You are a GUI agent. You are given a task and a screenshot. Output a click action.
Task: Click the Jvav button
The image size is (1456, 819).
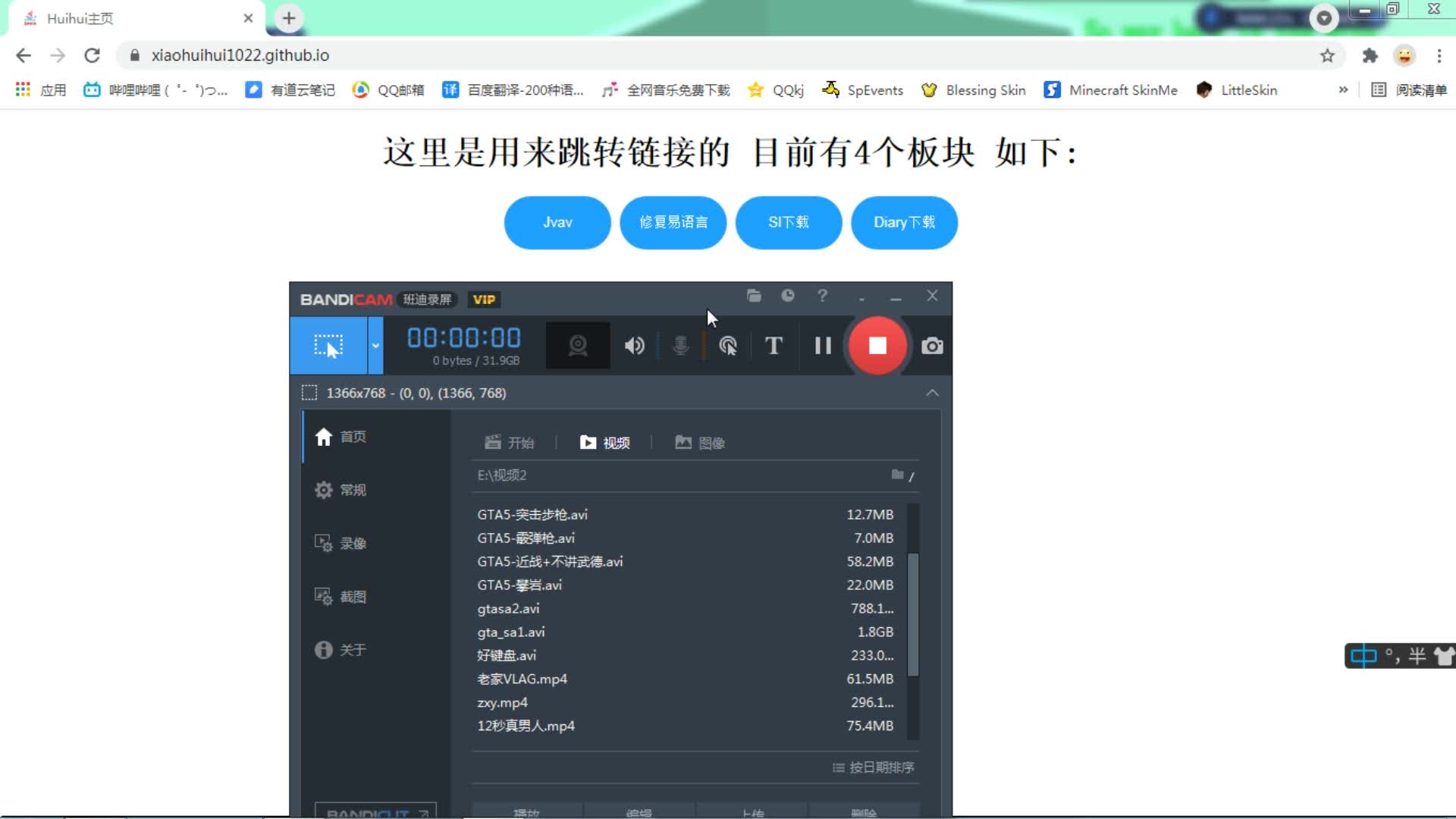[557, 222]
